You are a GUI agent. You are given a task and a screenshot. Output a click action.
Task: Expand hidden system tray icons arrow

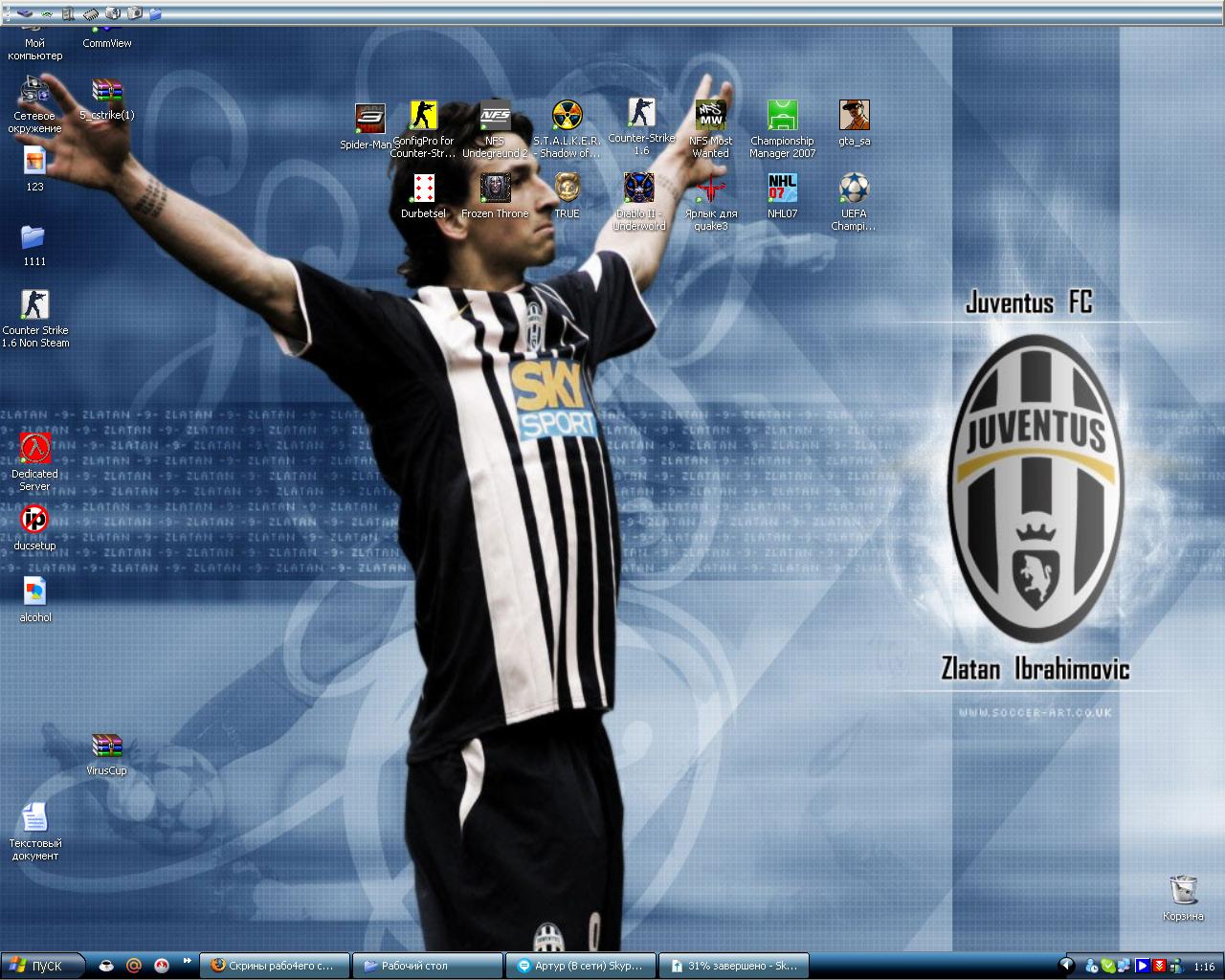coord(1066,966)
